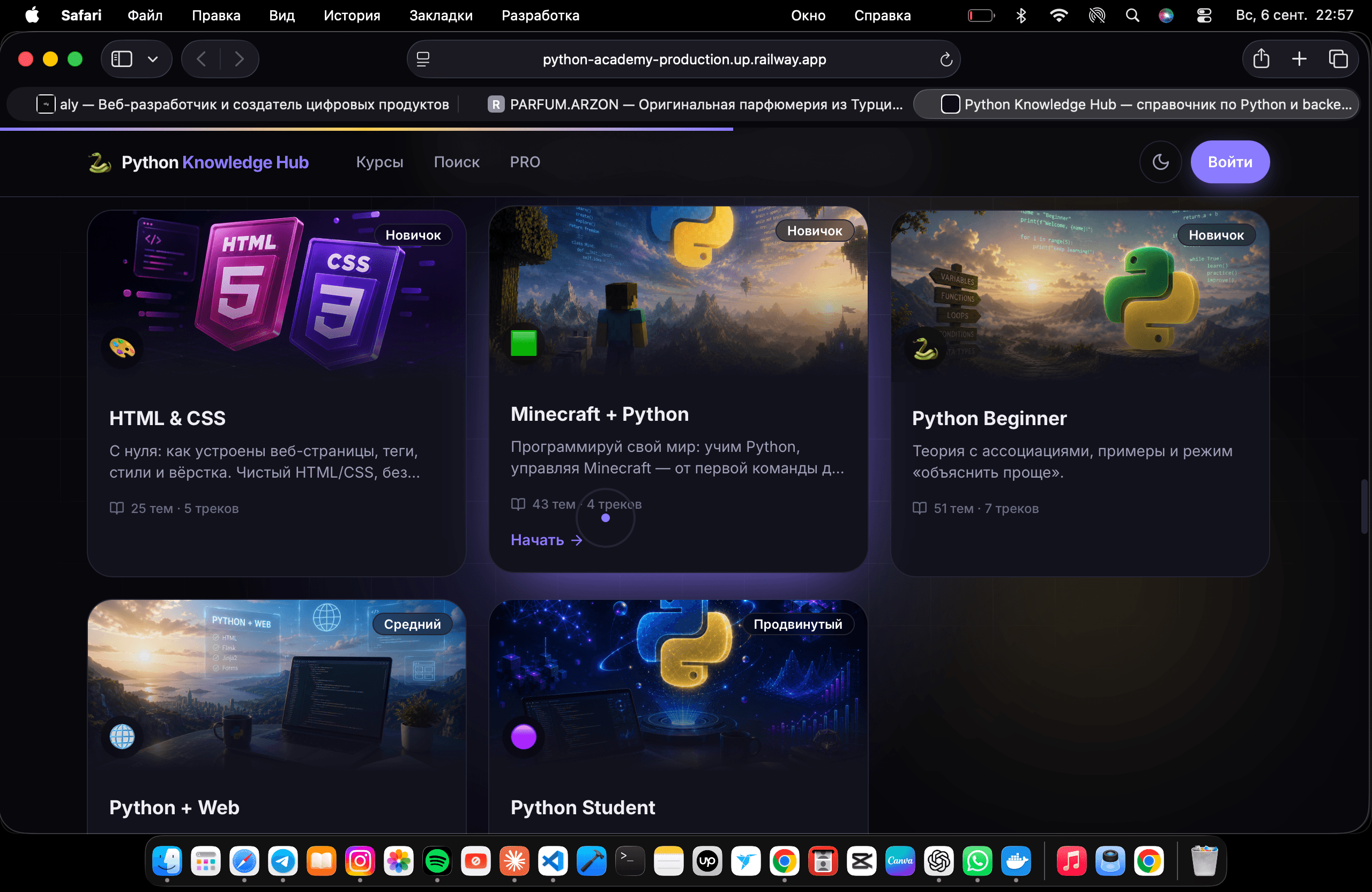Open the Safari Share icon
The width and height of the screenshot is (1372, 892).
(1261, 58)
